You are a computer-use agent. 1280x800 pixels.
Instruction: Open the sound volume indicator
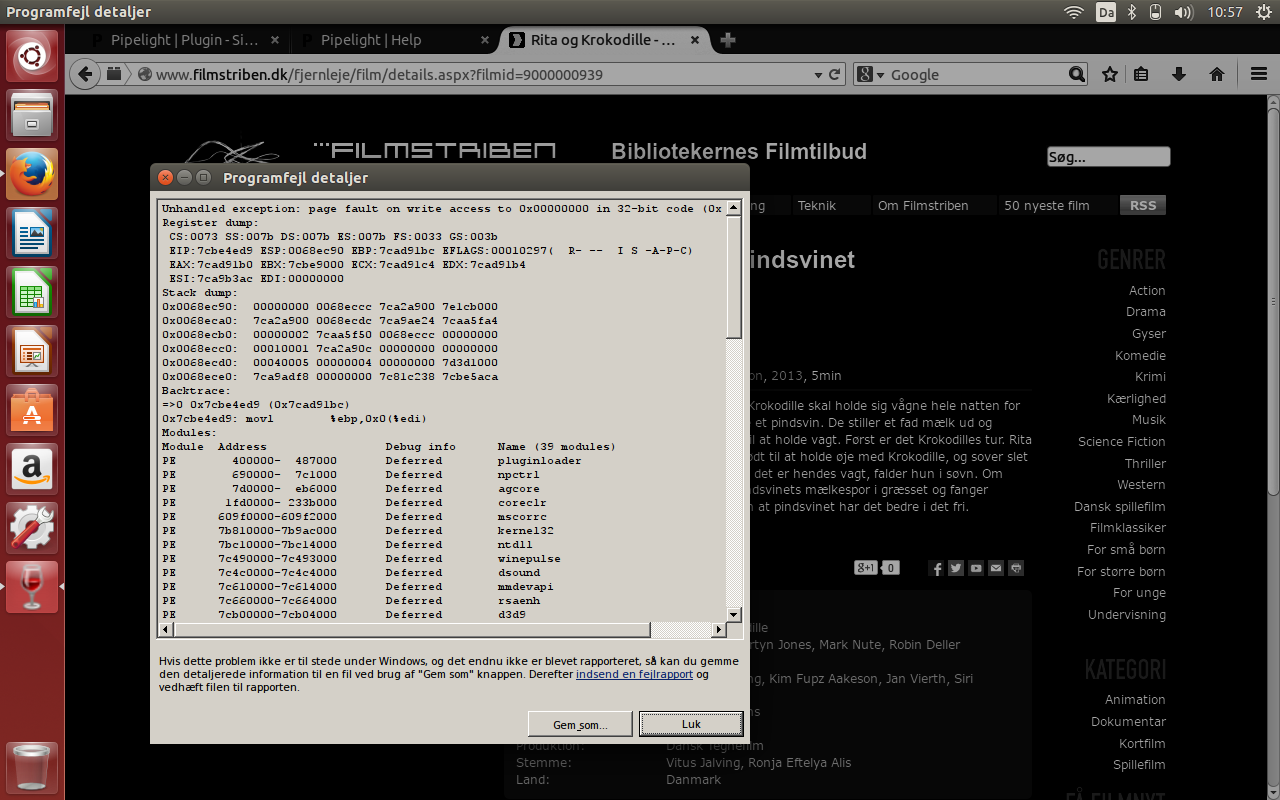[x=1184, y=12]
